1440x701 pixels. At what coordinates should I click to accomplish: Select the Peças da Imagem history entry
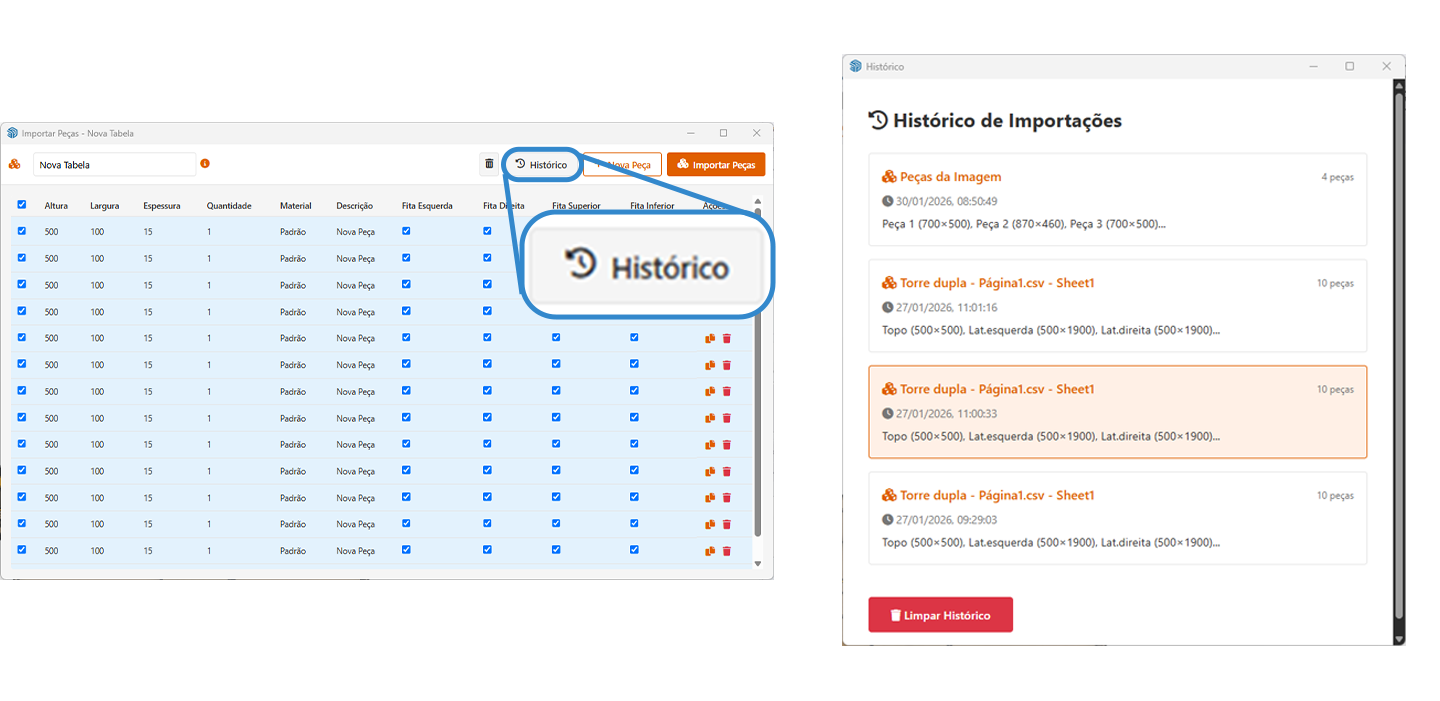tap(1117, 200)
